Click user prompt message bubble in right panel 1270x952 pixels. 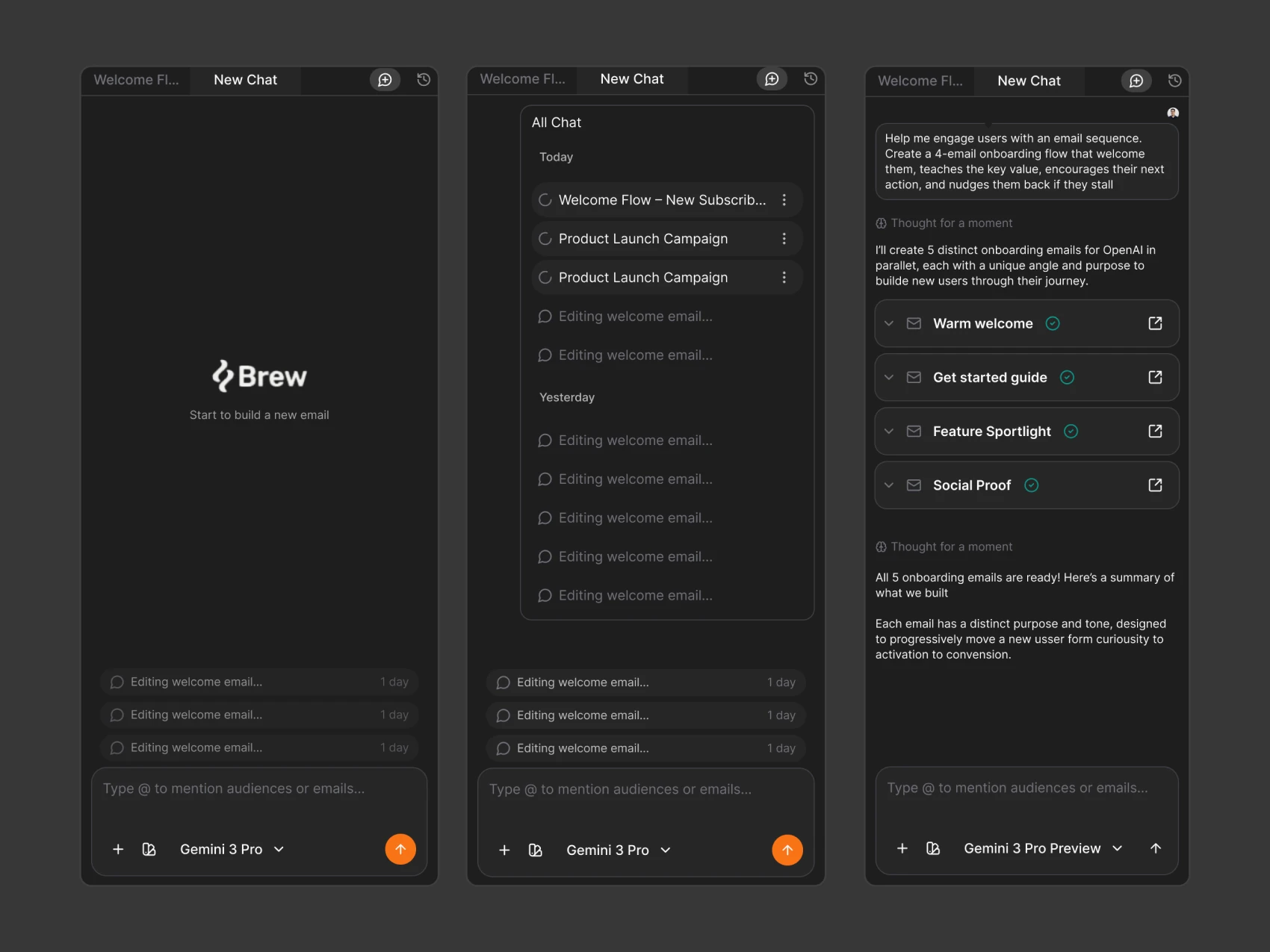[x=1026, y=161]
